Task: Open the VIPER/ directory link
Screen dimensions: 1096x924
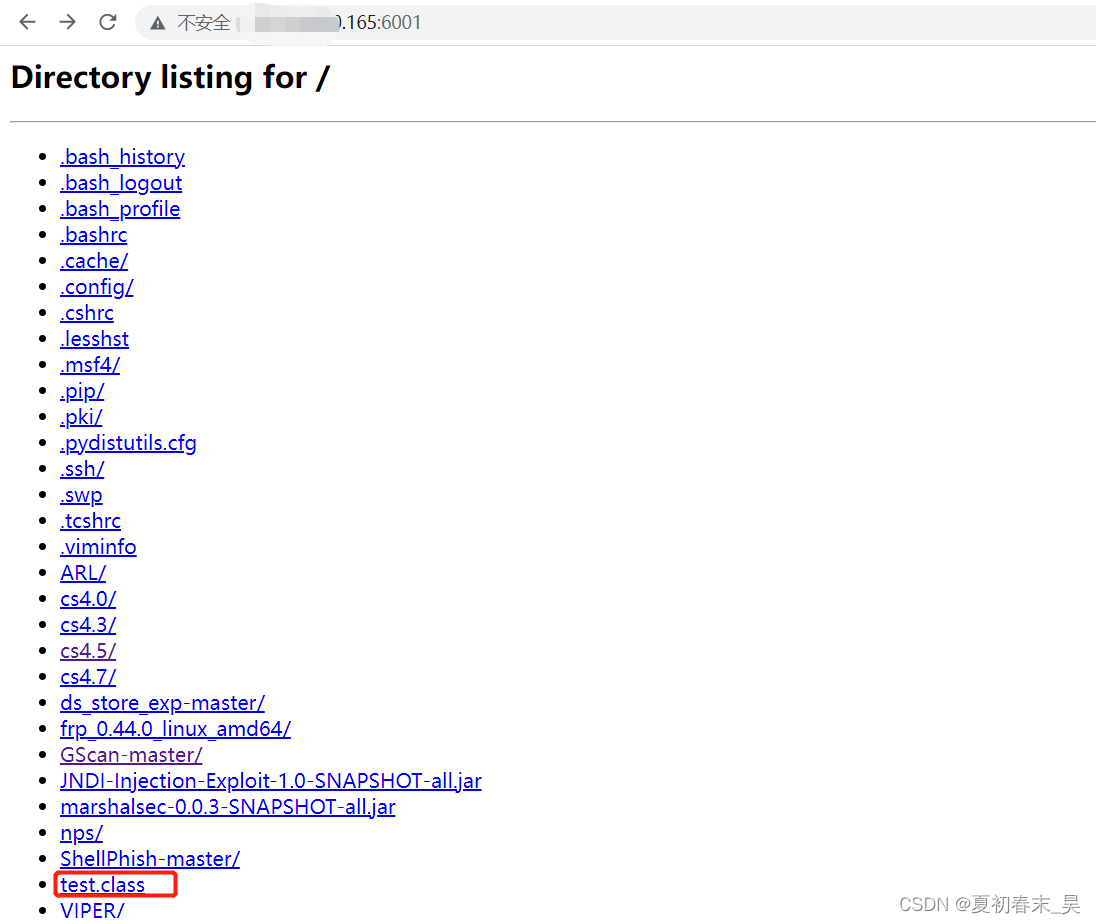Action: (x=92, y=911)
